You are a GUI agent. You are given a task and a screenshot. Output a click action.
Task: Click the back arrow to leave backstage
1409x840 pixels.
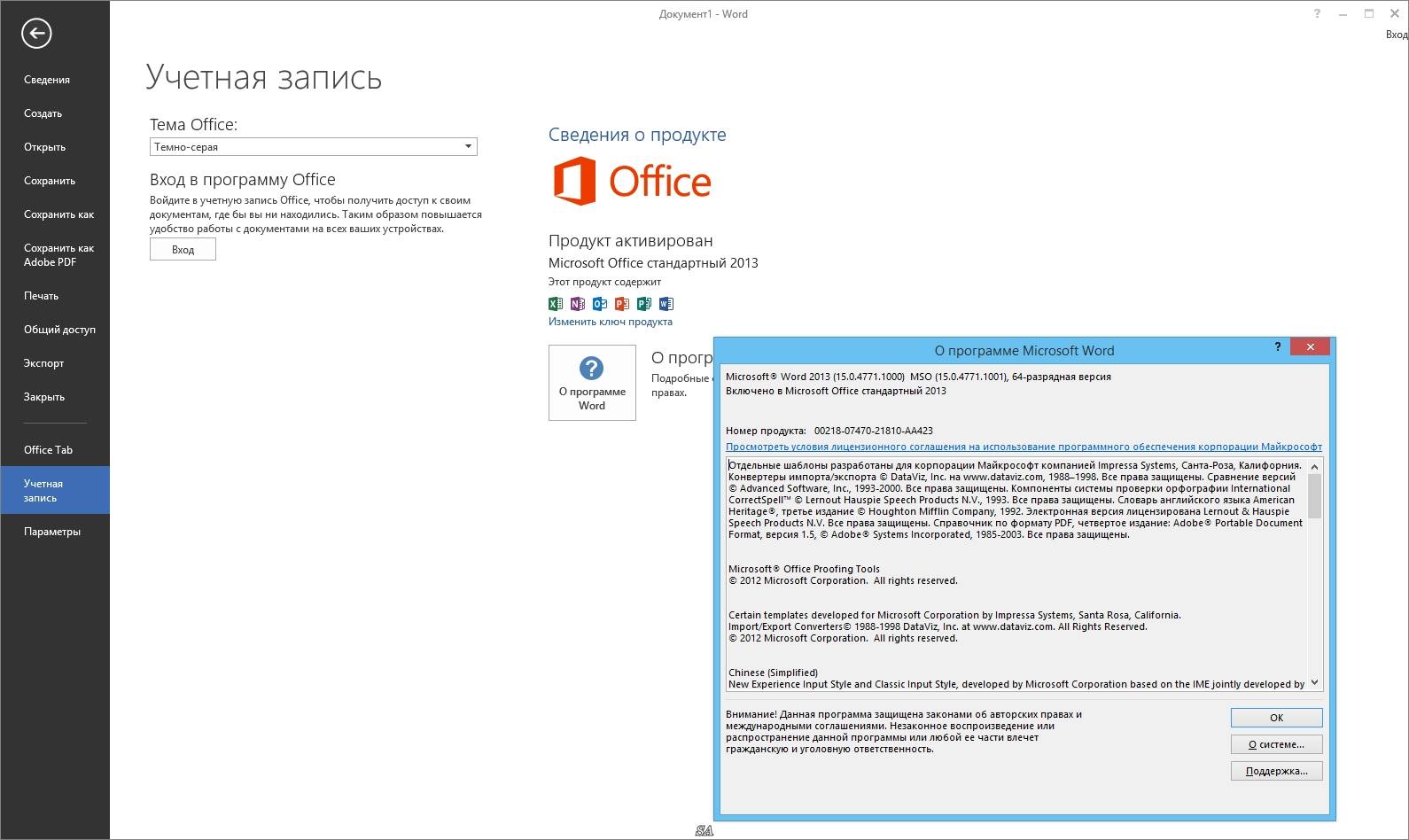(36, 34)
